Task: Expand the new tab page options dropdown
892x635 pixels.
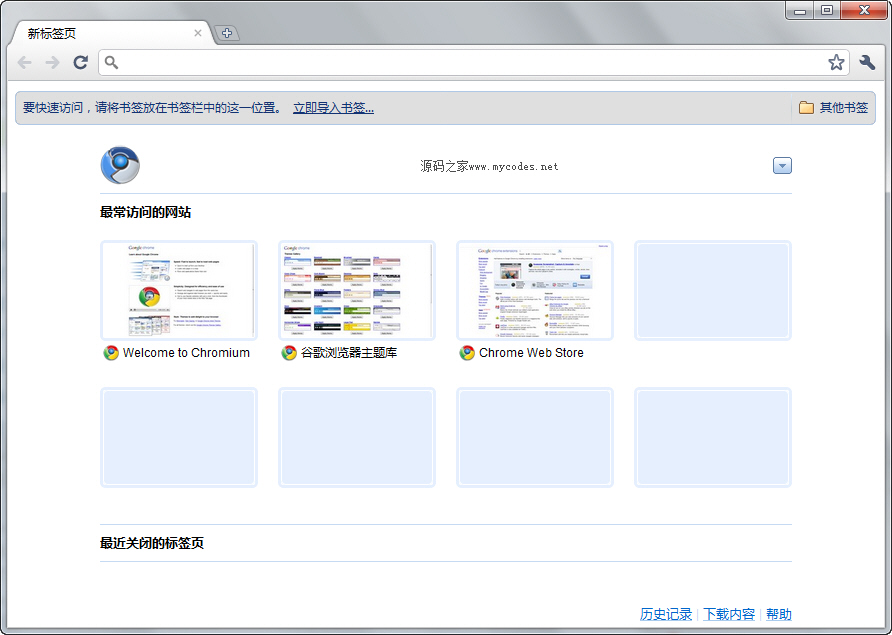Action: click(782, 165)
